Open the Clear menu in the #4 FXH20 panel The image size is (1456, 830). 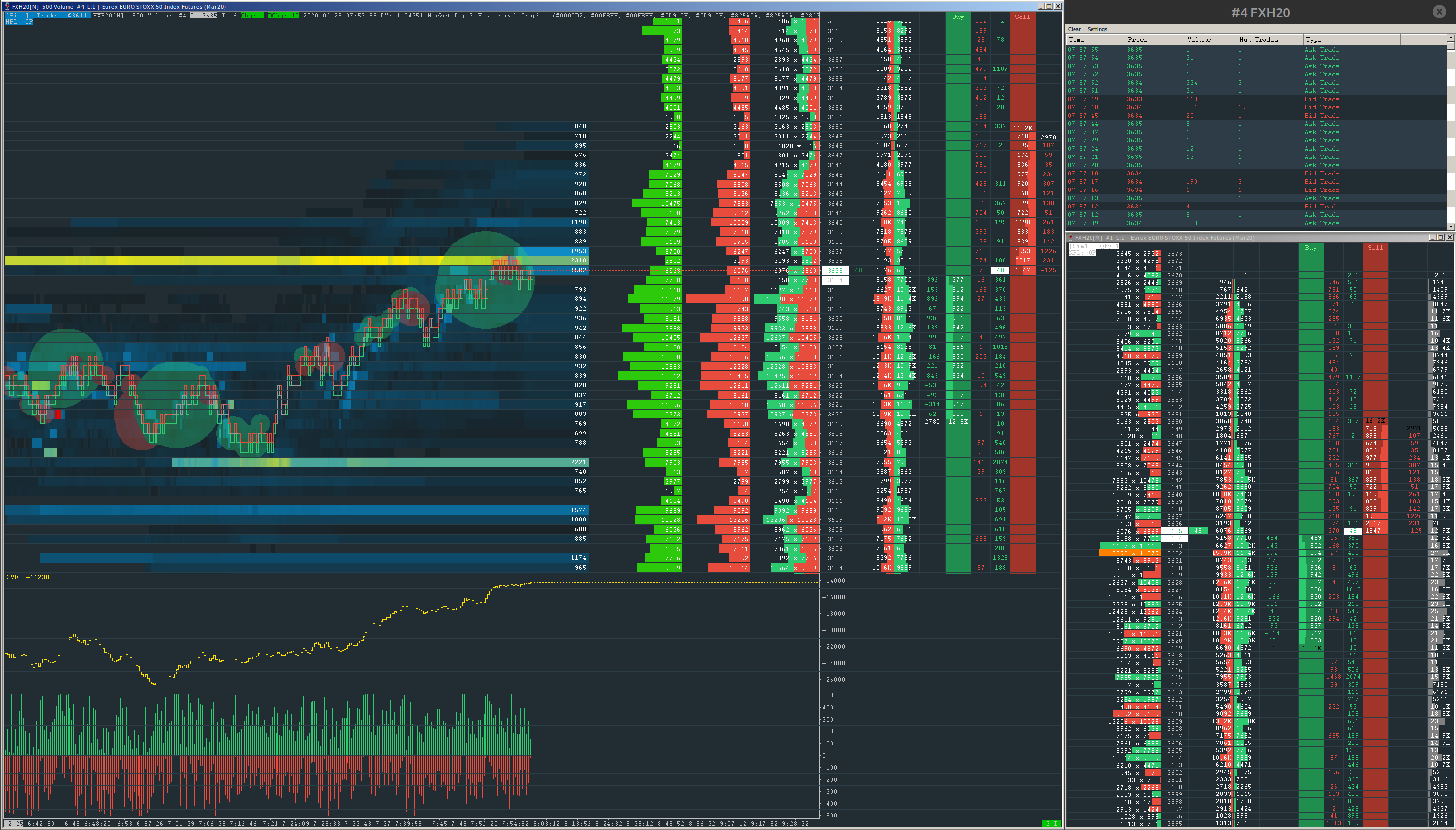(x=1075, y=29)
